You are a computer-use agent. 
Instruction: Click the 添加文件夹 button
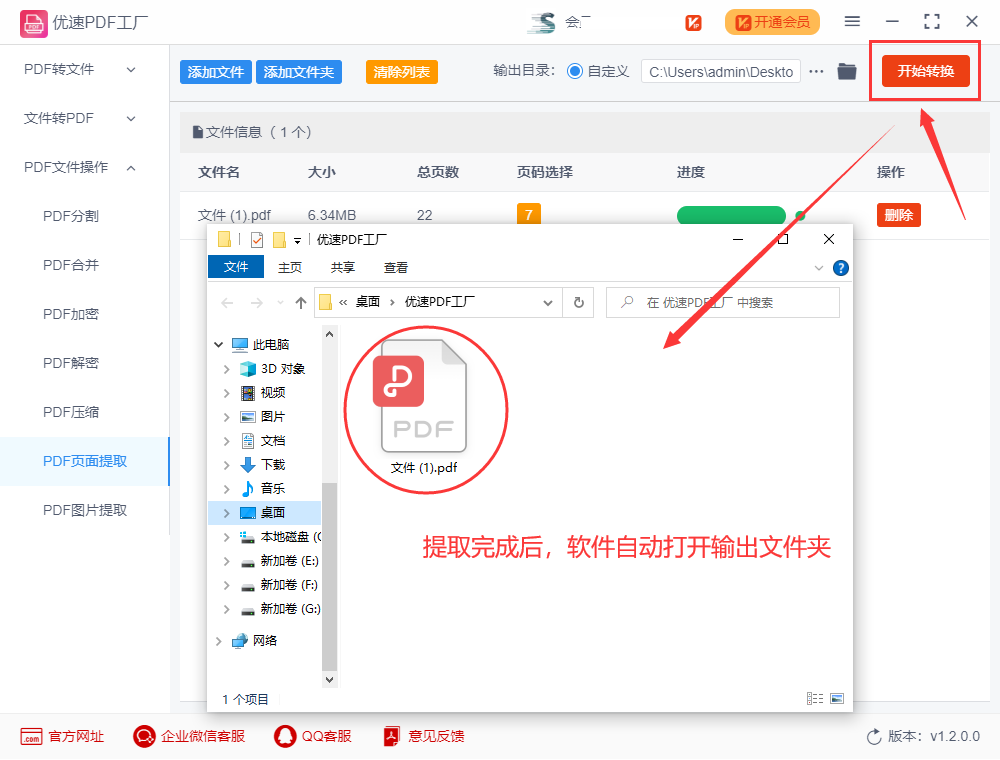[x=298, y=72]
